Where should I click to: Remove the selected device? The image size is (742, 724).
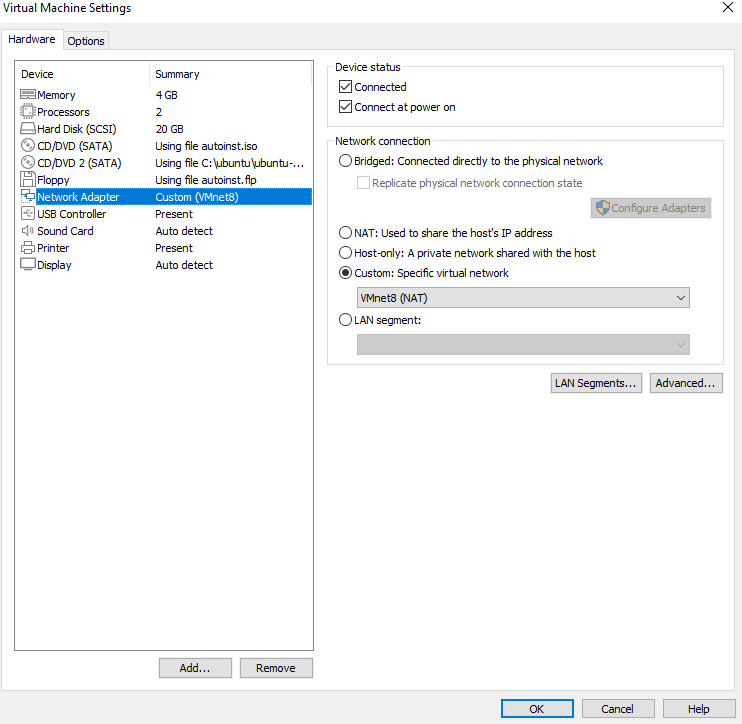276,668
